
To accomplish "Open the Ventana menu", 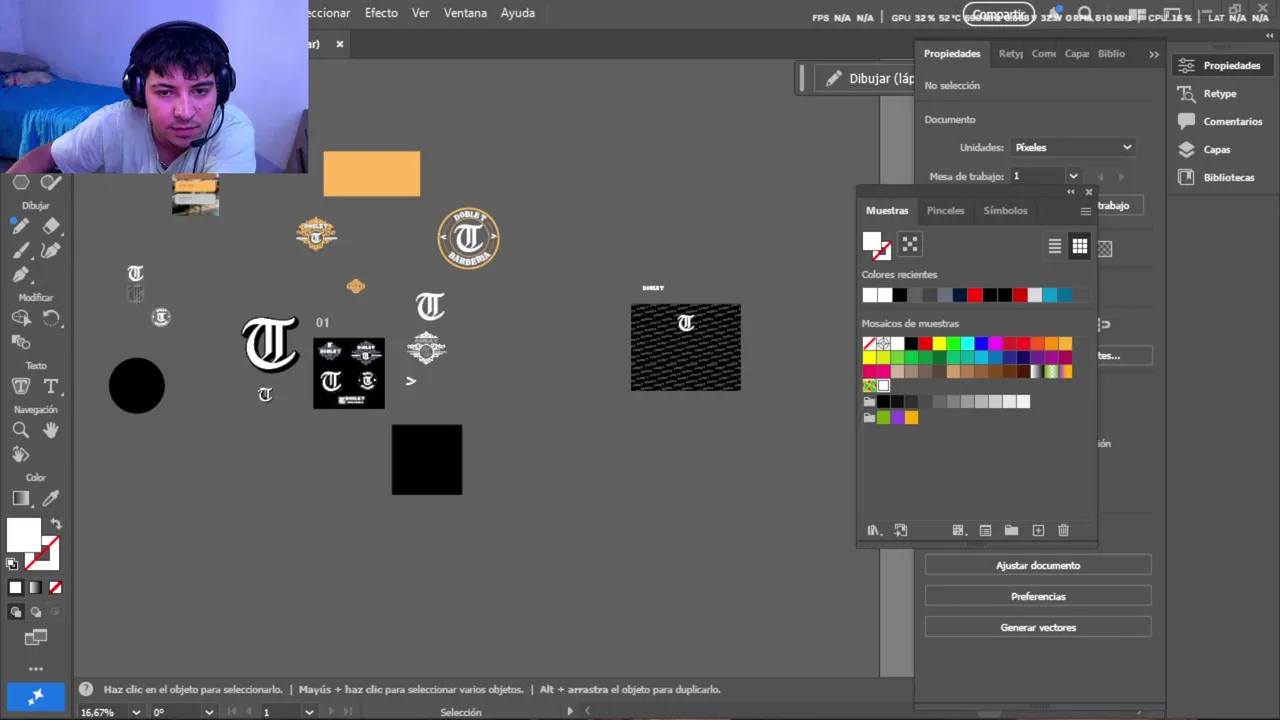I will click(465, 13).
